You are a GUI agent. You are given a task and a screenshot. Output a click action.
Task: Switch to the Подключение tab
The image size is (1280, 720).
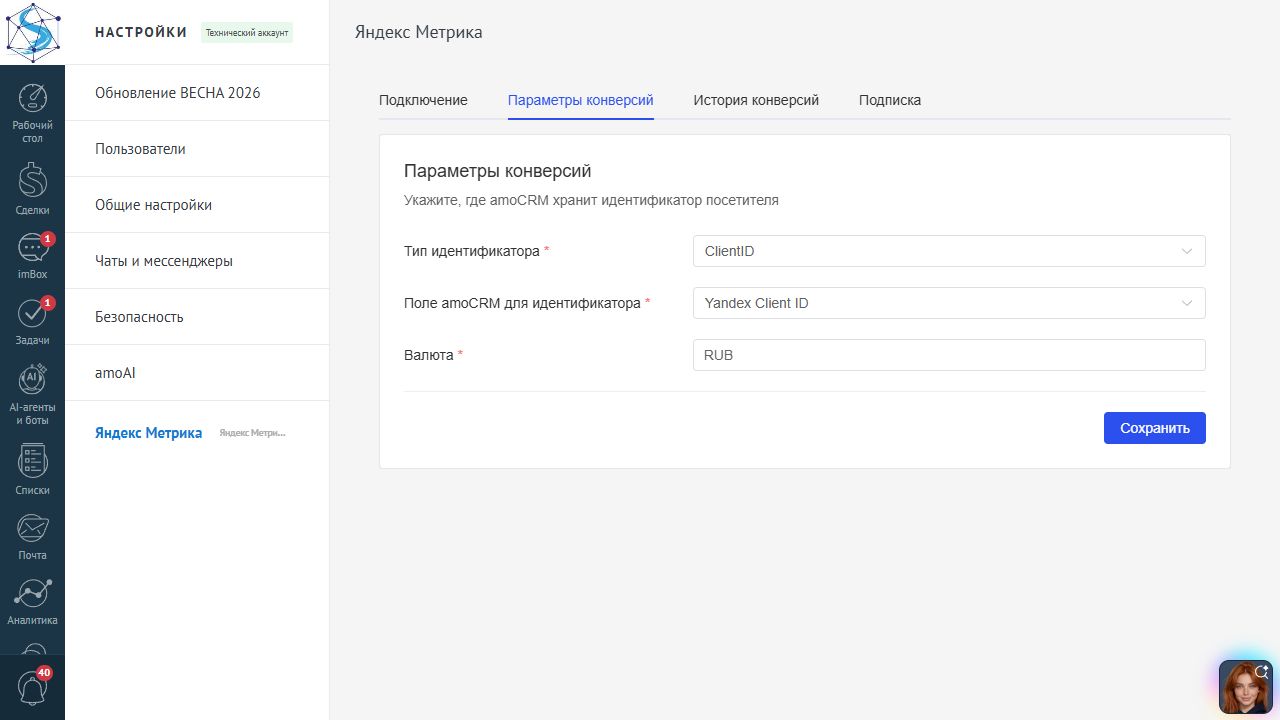click(x=423, y=100)
